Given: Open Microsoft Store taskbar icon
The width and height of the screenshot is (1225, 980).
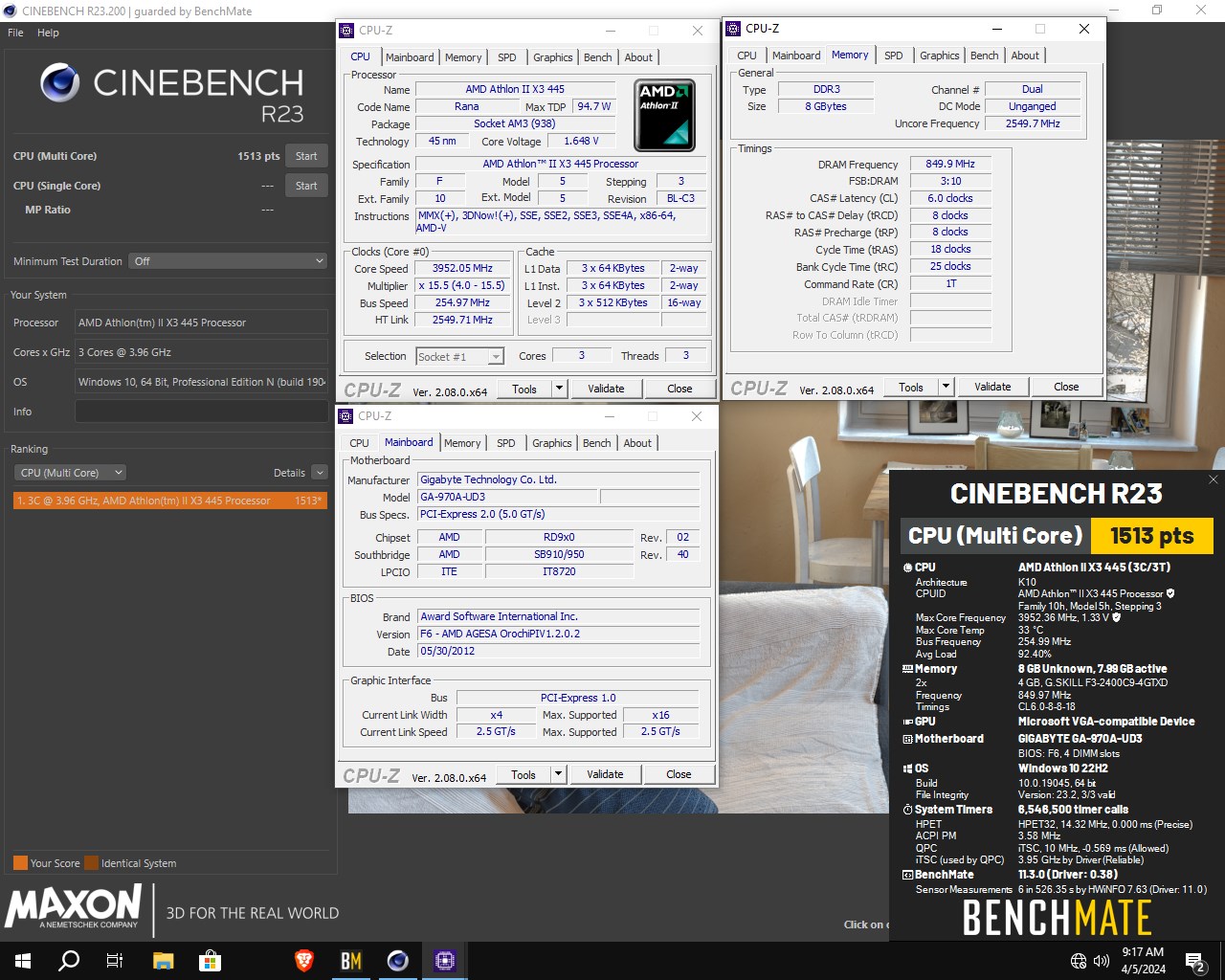Looking at the screenshot, I should pyautogui.click(x=210, y=961).
